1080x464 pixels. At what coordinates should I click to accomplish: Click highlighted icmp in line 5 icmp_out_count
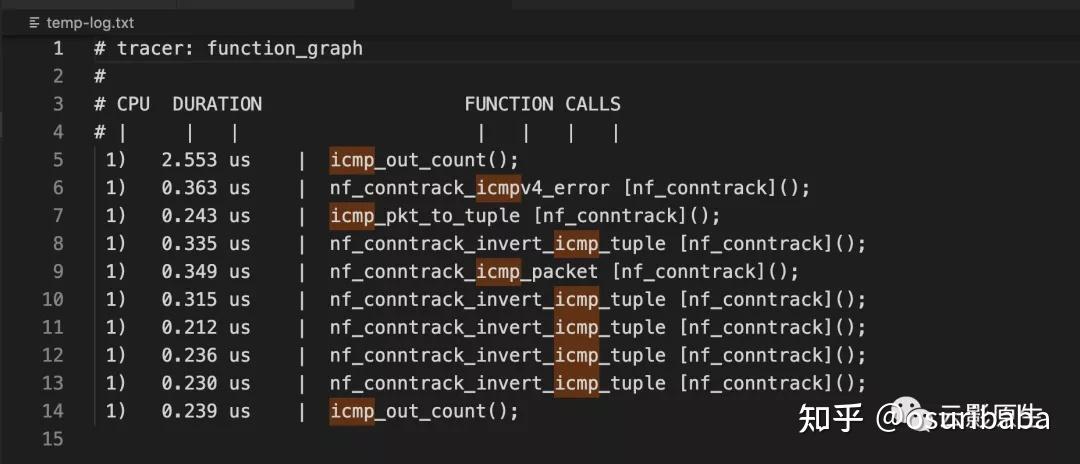point(352,160)
